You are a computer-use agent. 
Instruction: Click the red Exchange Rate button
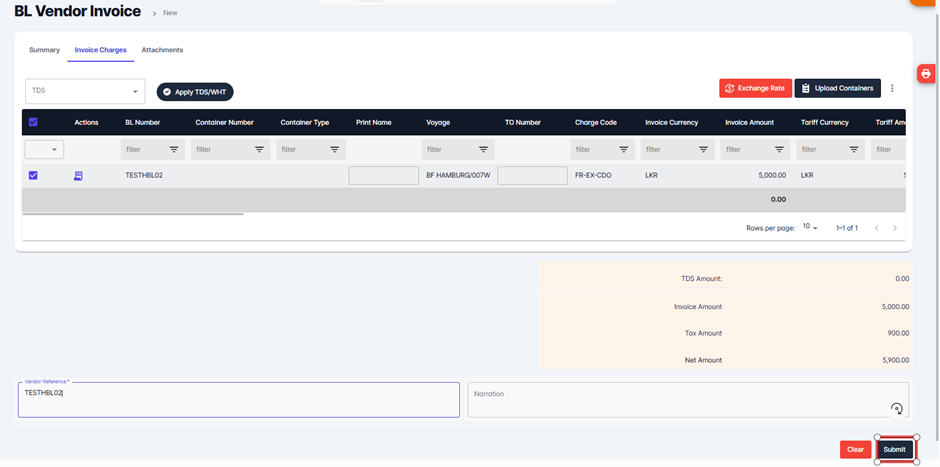[755, 88]
